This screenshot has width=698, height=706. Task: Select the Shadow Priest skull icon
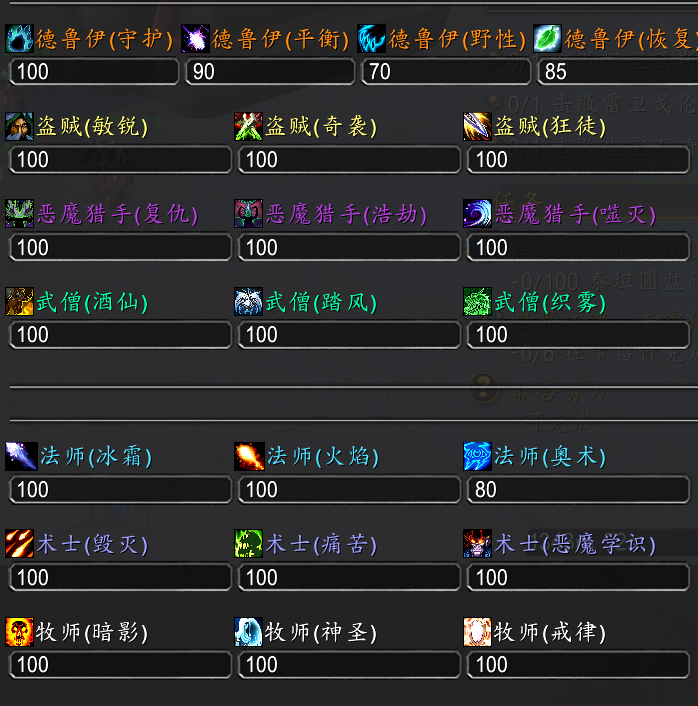click(19, 632)
